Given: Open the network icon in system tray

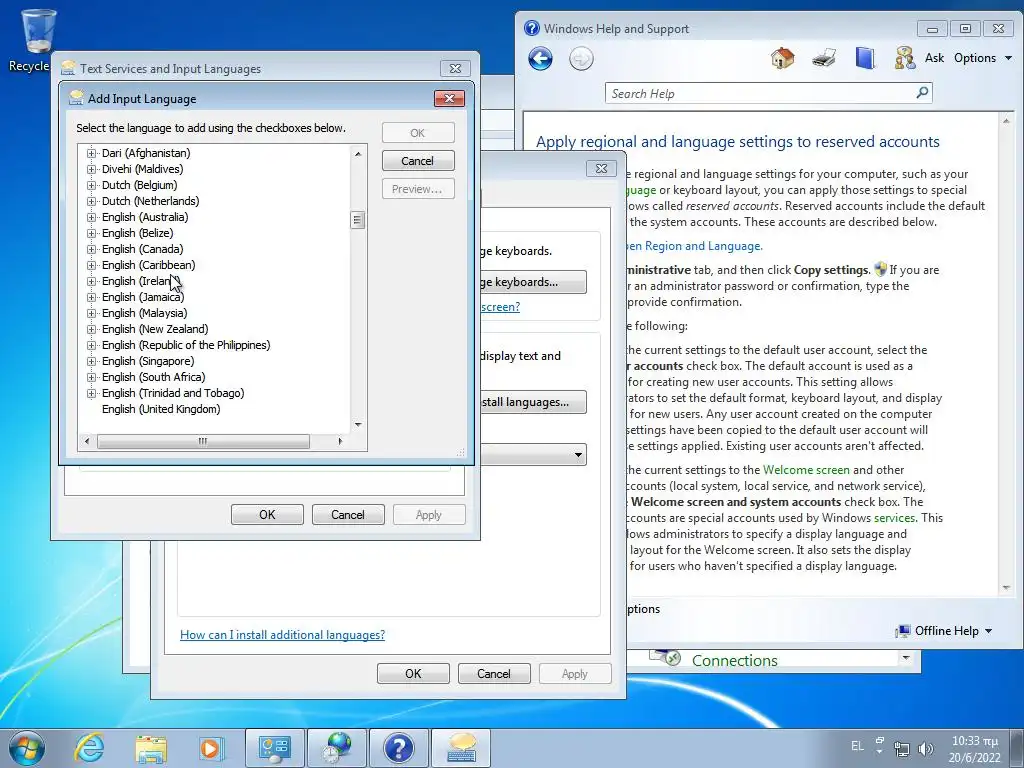Looking at the screenshot, I should pos(902,749).
